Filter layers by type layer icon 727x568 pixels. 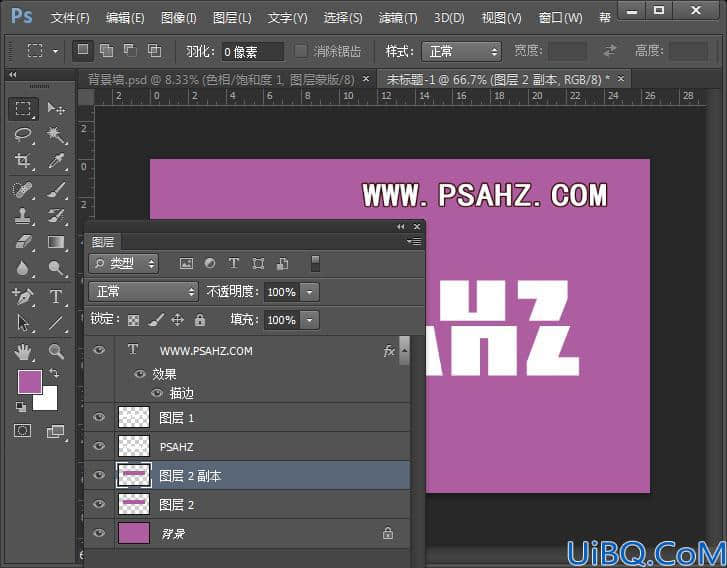click(x=234, y=263)
